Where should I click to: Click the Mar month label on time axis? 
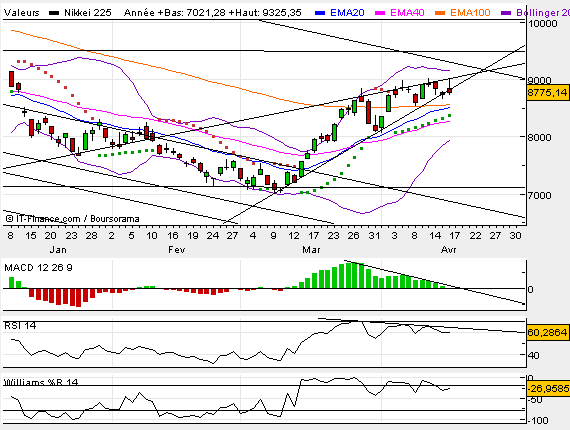311,250
